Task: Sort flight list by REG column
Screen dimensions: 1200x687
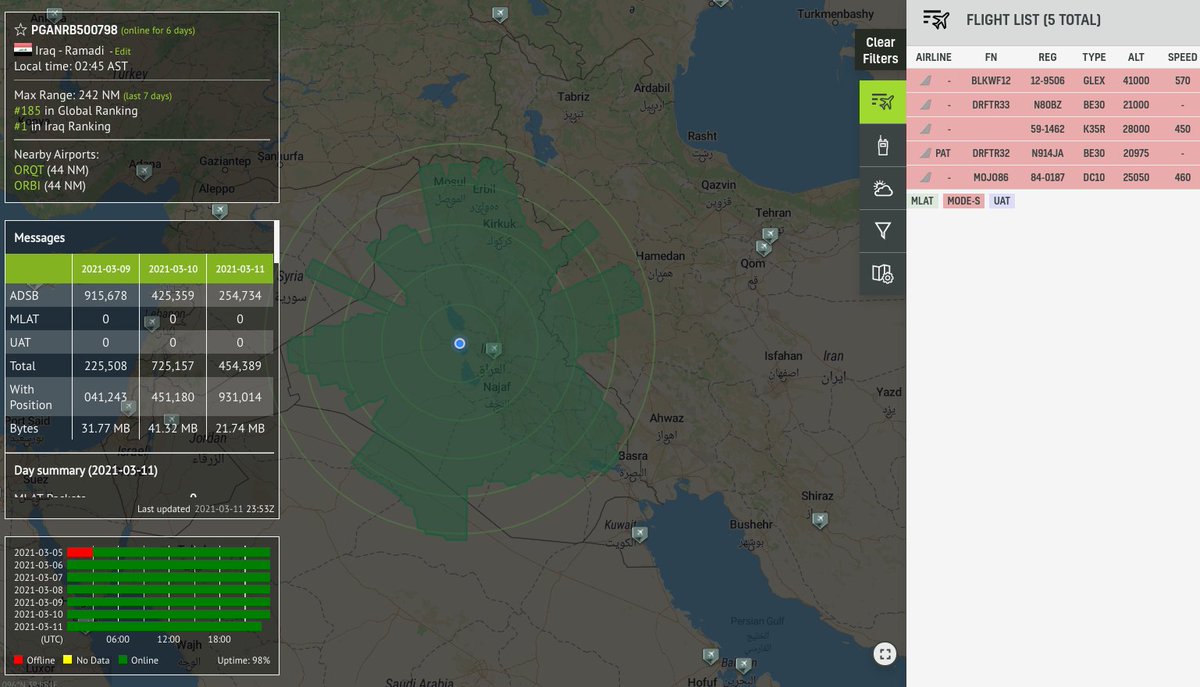Action: click(1047, 57)
